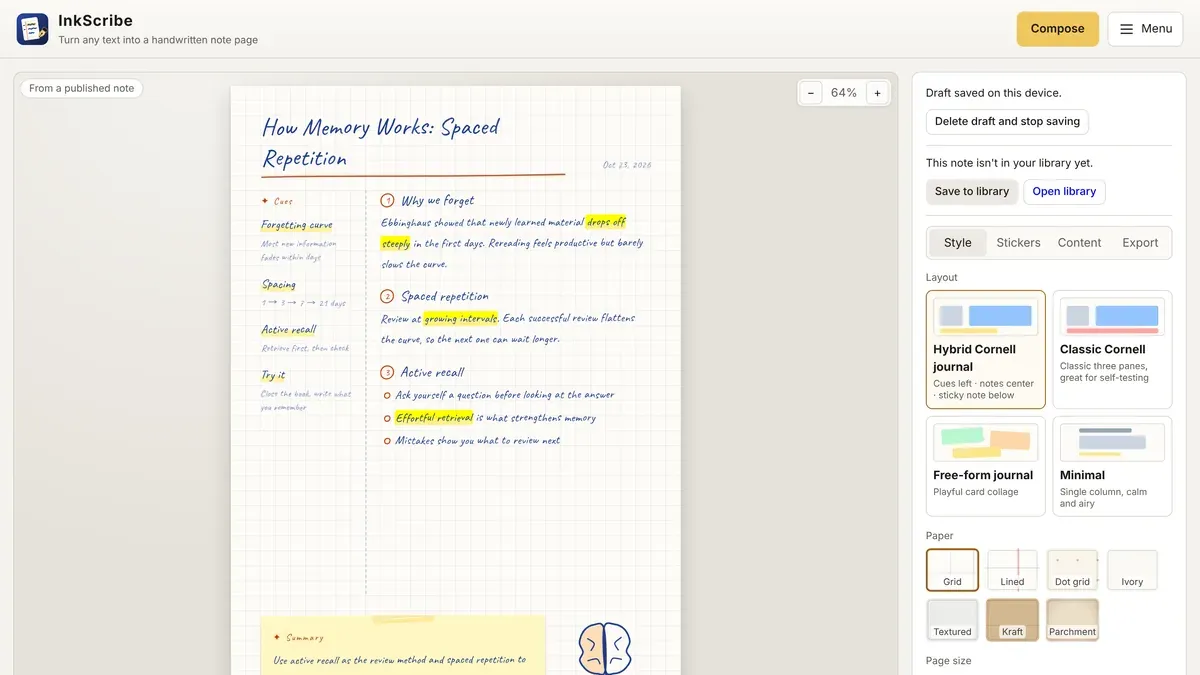The width and height of the screenshot is (1200, 675).
Task: Choose the Textured paper swatch
Action: (x=952, y=619)
